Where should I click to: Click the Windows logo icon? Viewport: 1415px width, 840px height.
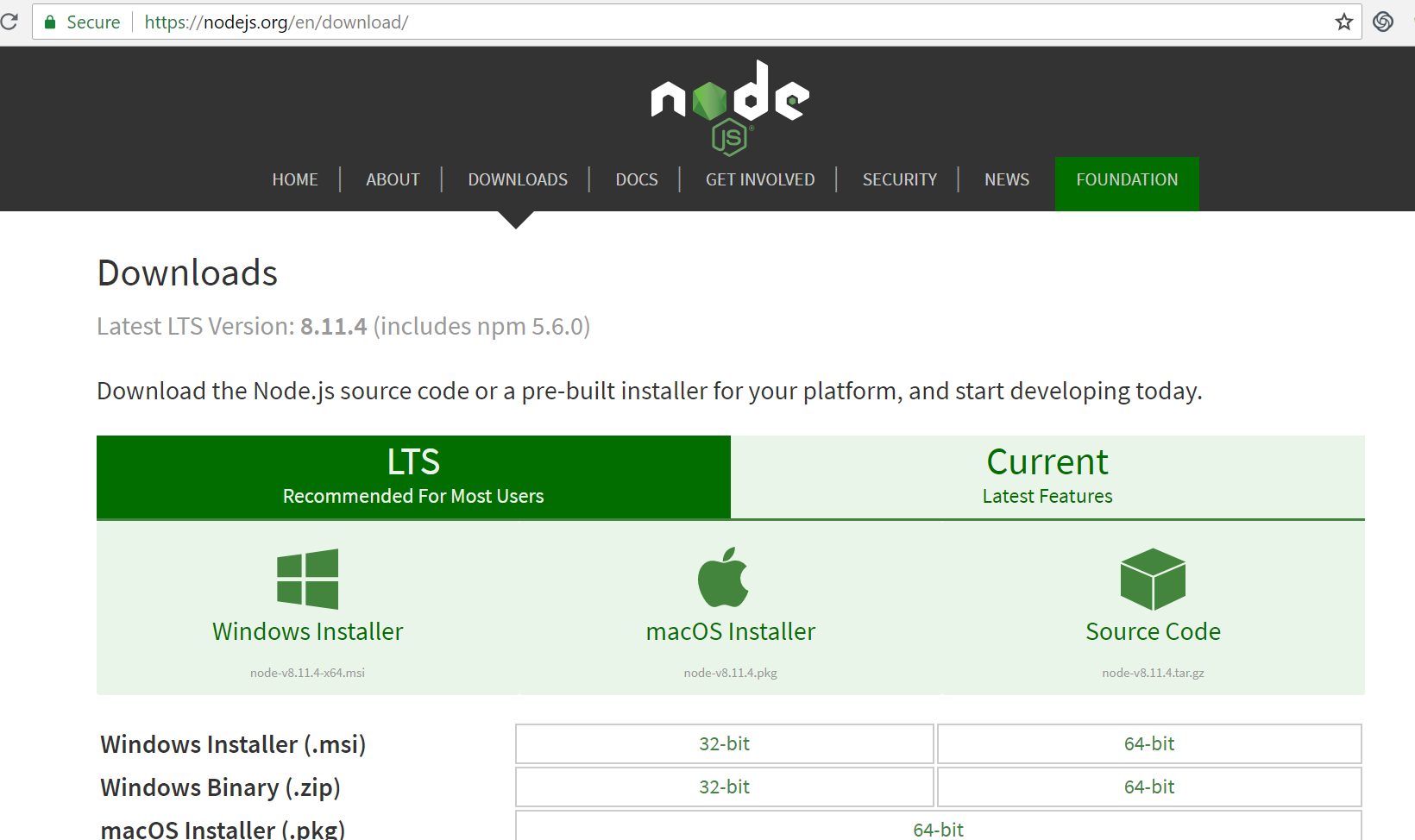click(307, 579)
